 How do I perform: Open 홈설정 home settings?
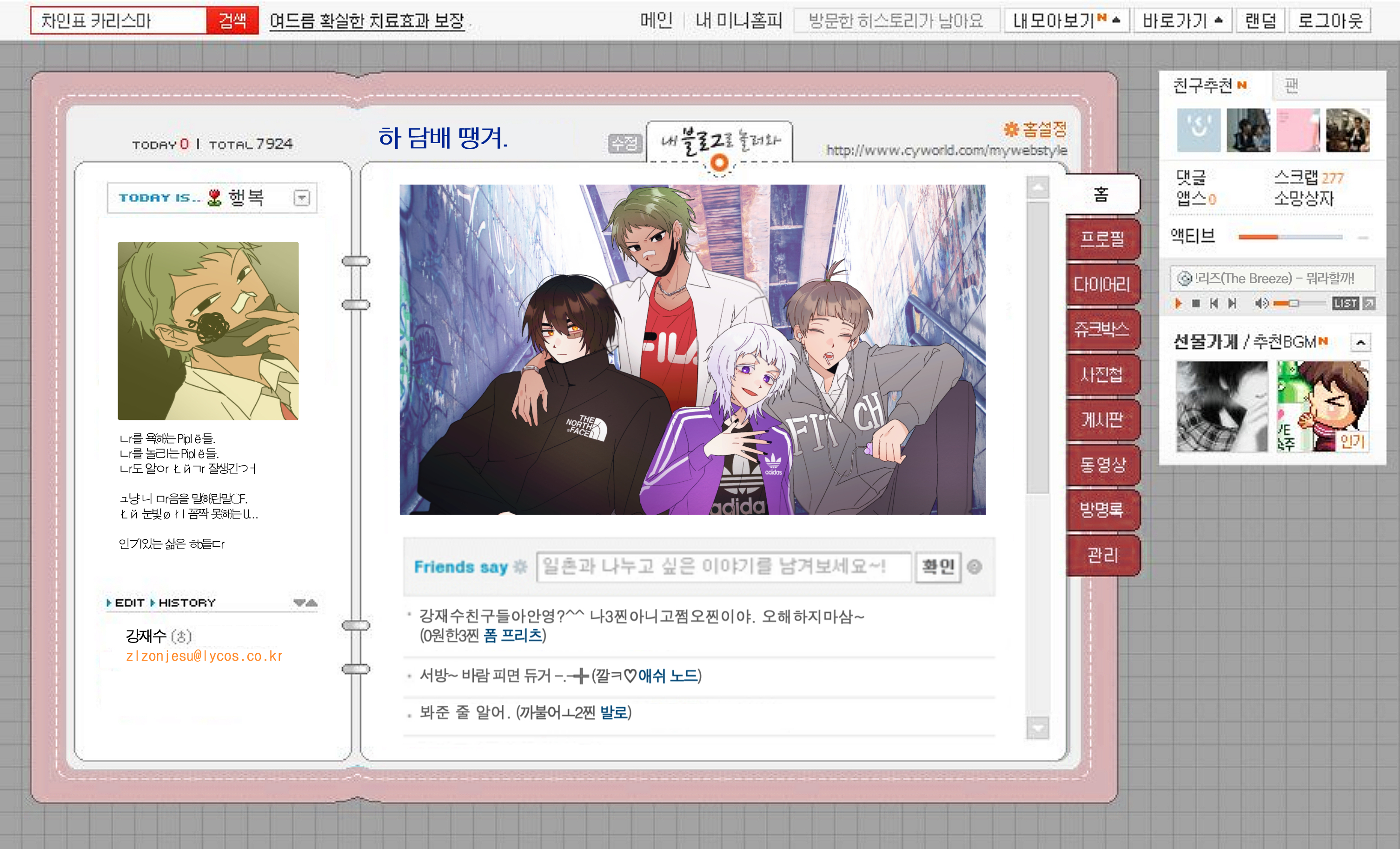coord(1035,129)
